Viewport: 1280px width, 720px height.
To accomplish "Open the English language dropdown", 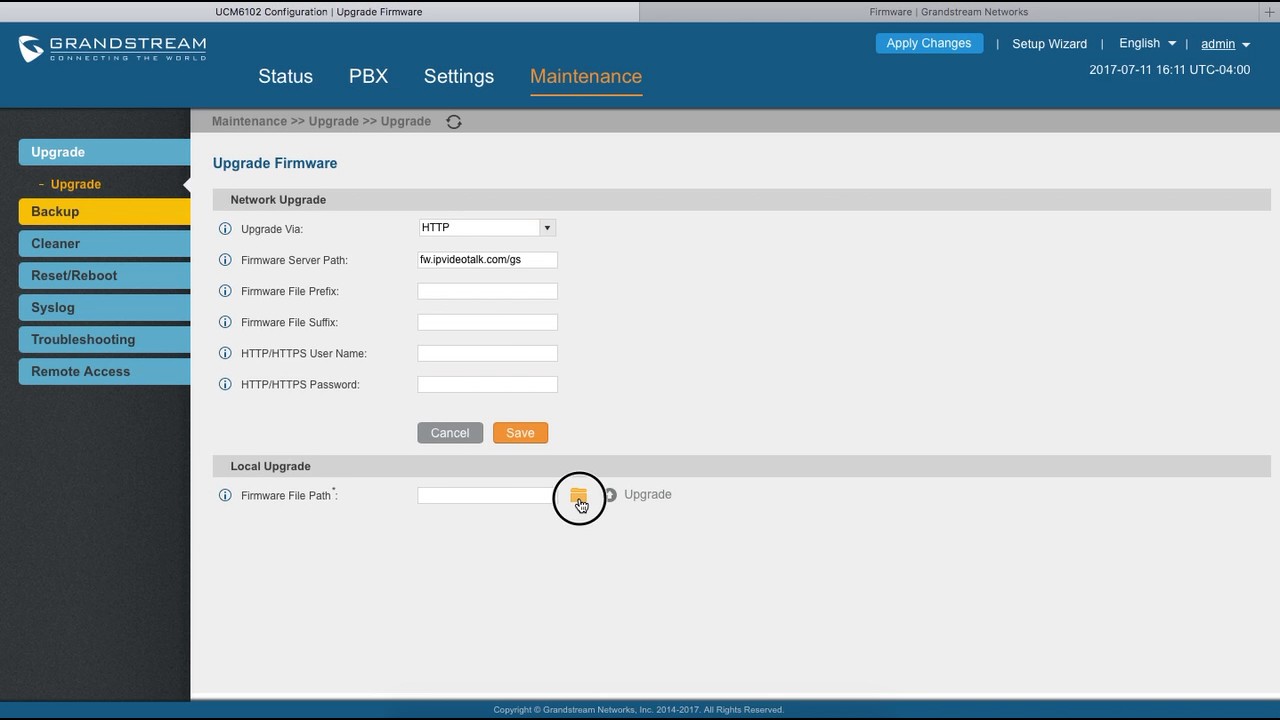I will [x=1145, y=43].
